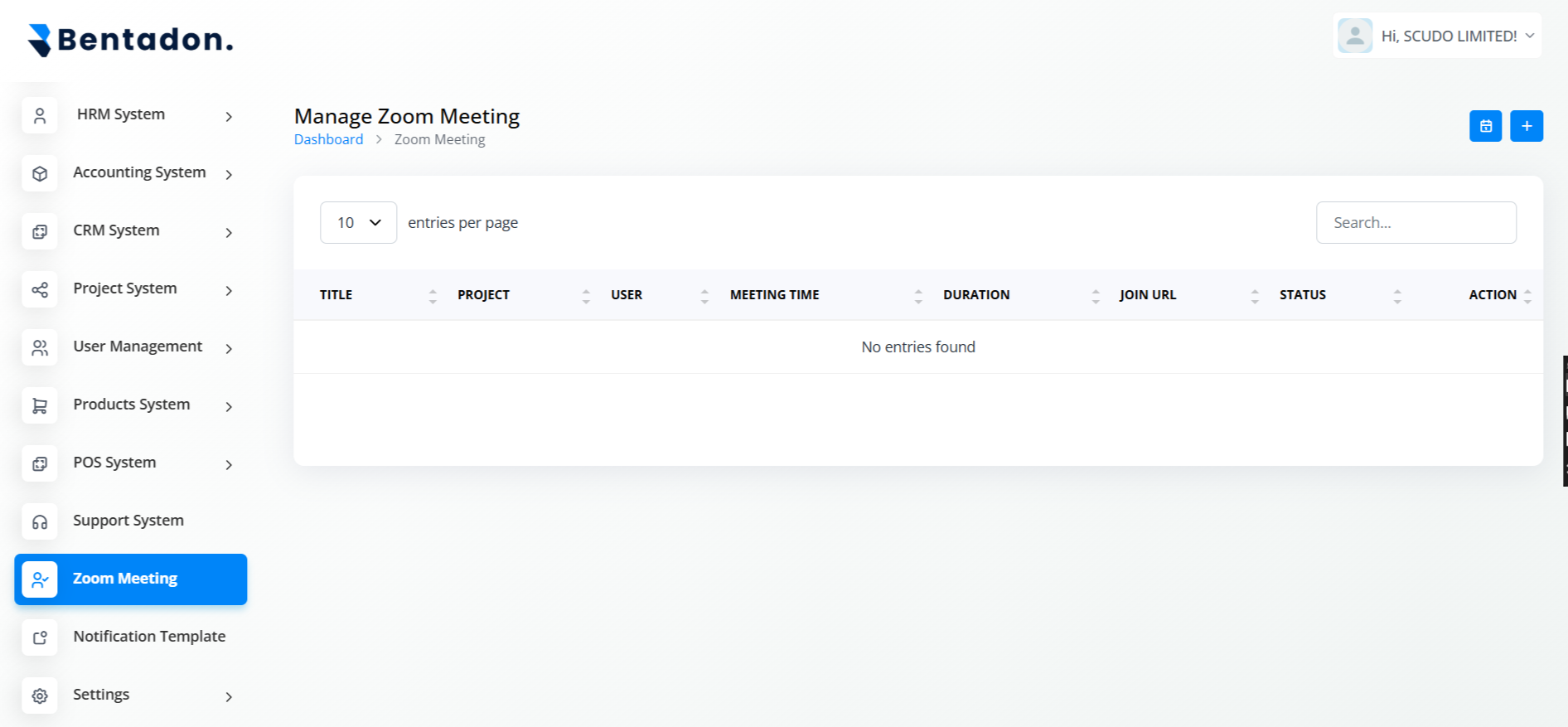The image size is (1568, 727).
Task: Open Products System menu item
Action: 131,405
